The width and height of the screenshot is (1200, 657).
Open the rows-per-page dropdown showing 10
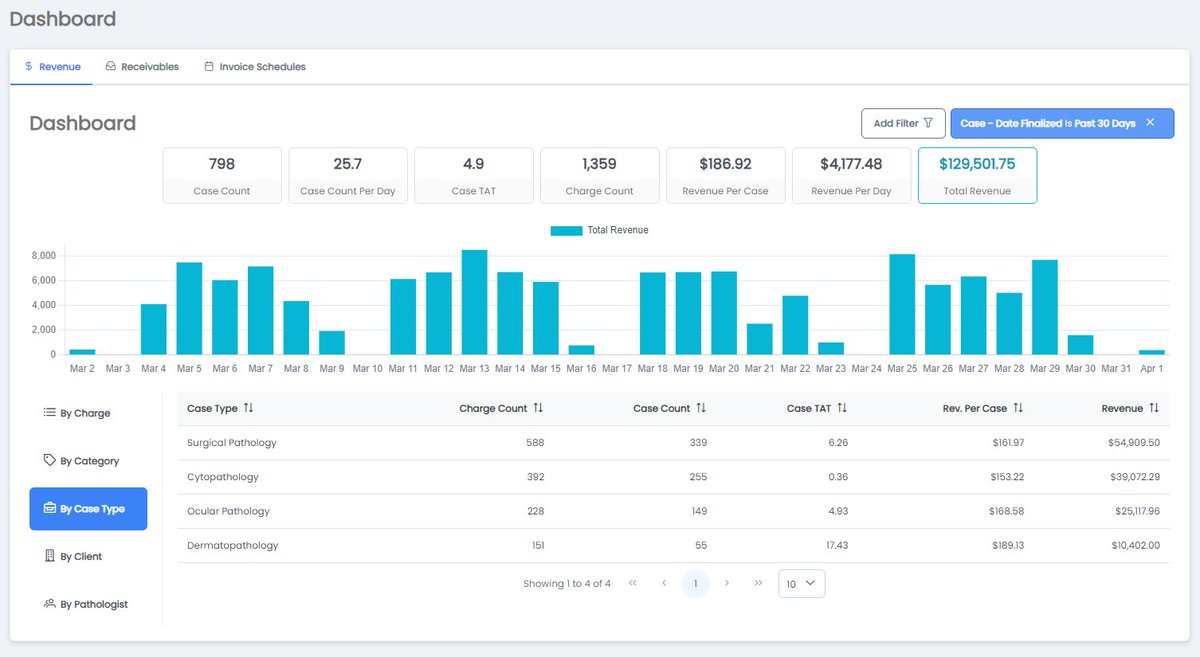point(802,584)
